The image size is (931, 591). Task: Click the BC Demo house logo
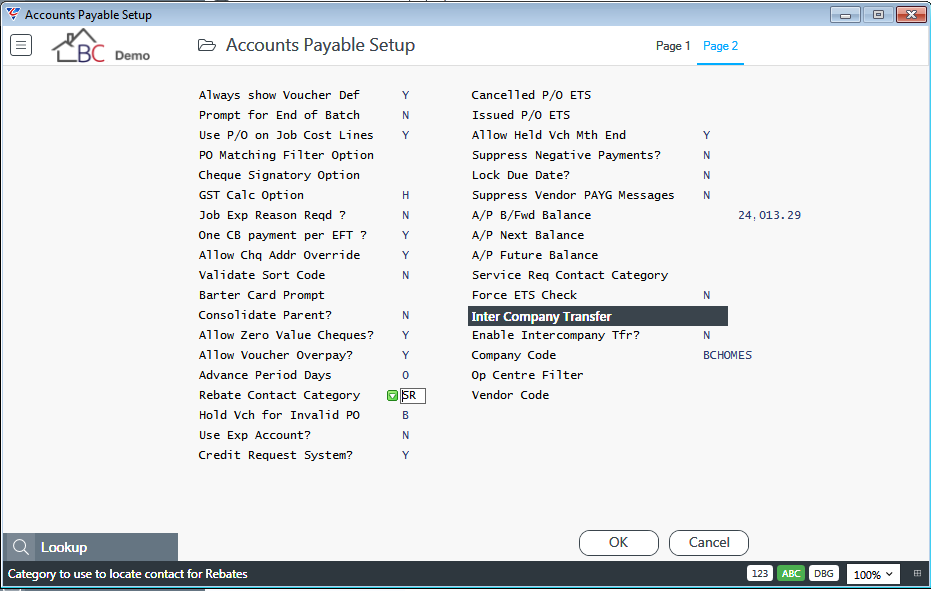(101, 46)
